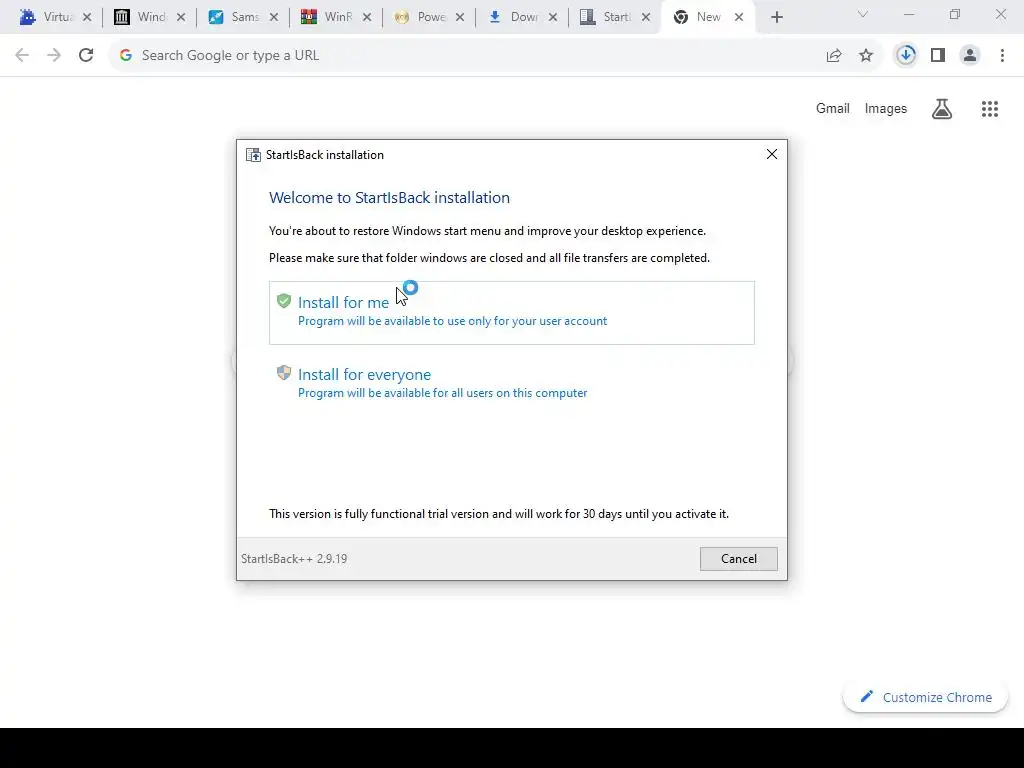1024x768 pixels.
Task: Go forward with the browser forward arrow
Action: point(54,56)
